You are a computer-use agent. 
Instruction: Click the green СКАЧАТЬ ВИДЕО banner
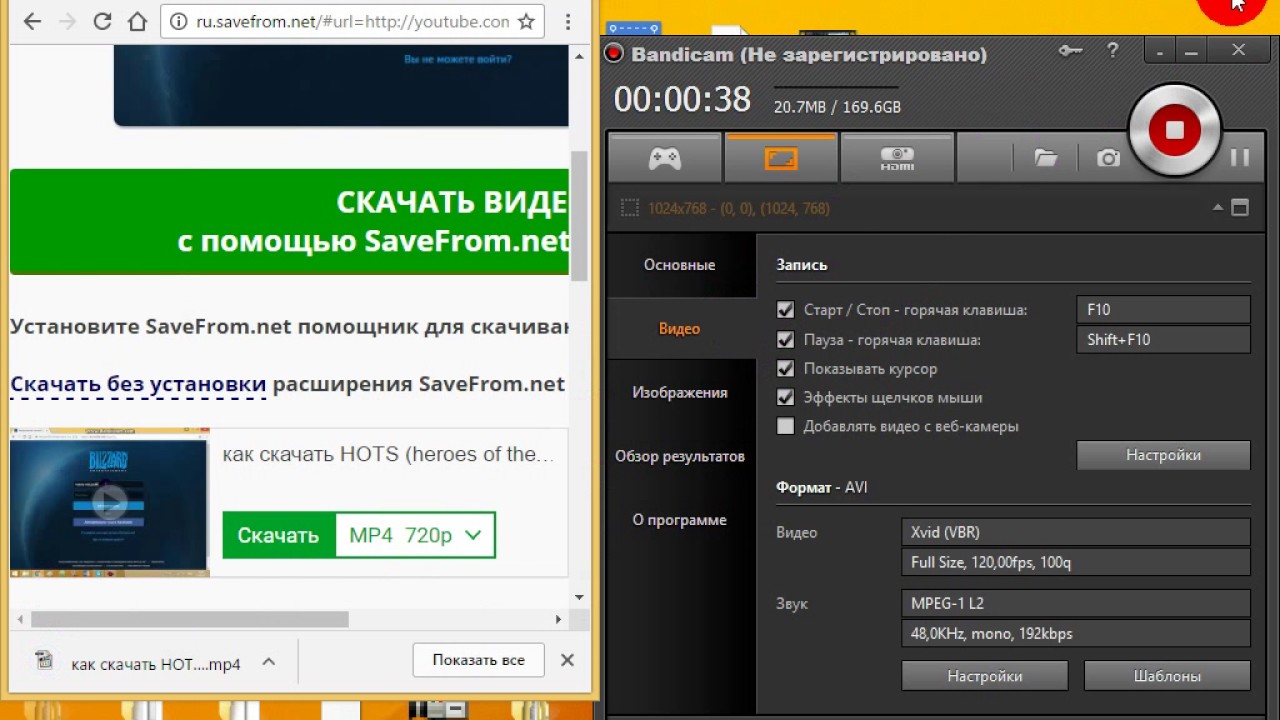[290, 221]
